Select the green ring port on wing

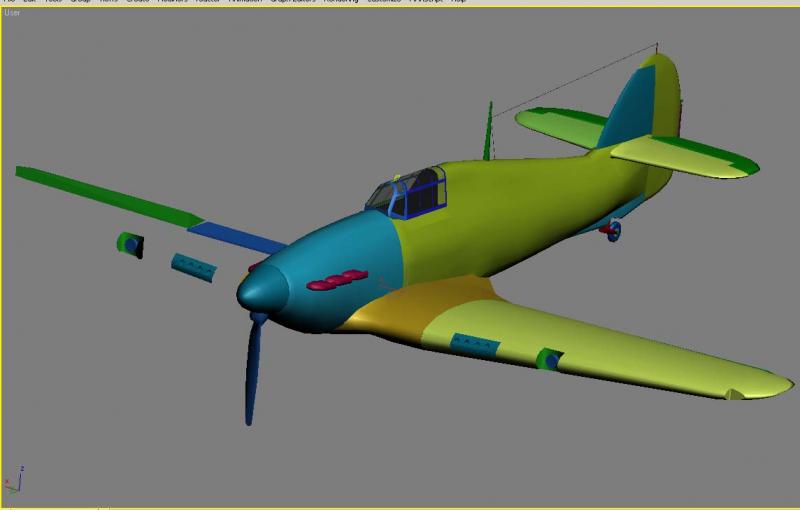click(x=549, y=359)
